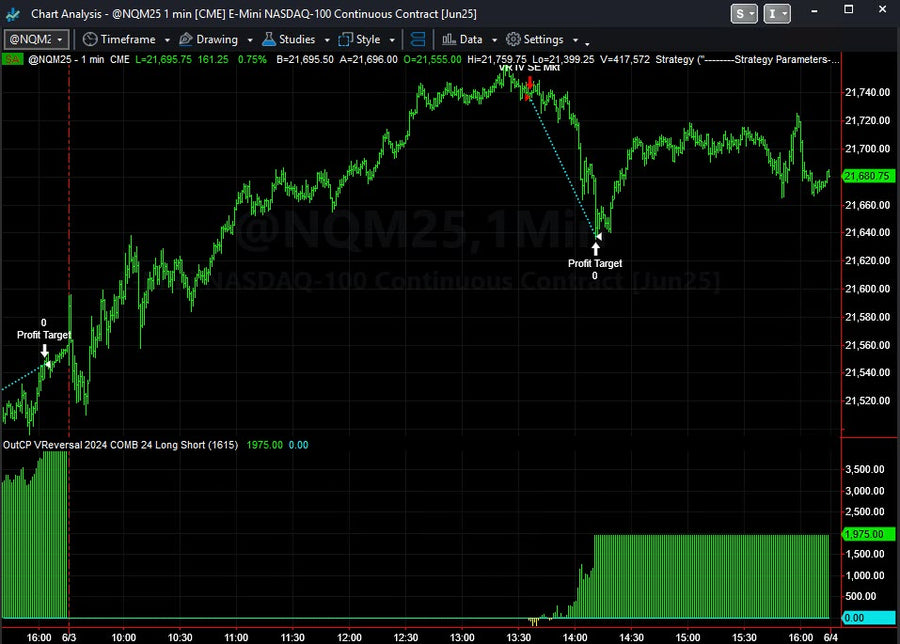Open the toolbar overflow arrow
900x644 pixels.
coord(587,43)
